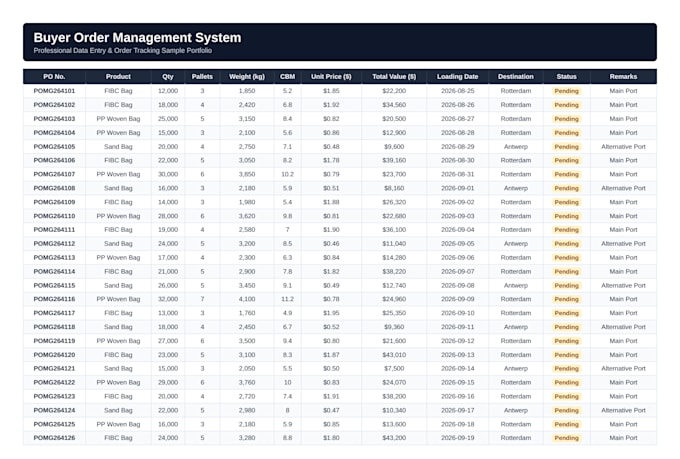Click 'Rotterdam' destination in POMG264125 row
Image resolution: width=680 pixels, height=459 pixels.
516,424
